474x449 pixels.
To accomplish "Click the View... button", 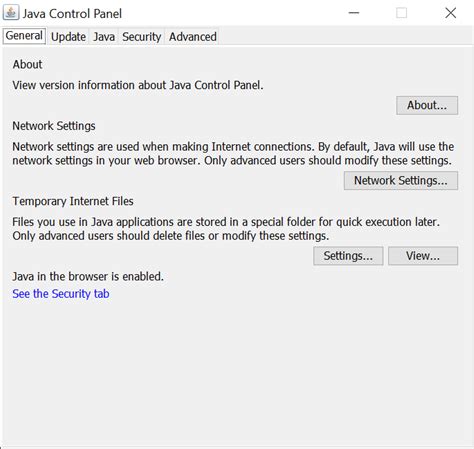I will (x=423, y=256).
